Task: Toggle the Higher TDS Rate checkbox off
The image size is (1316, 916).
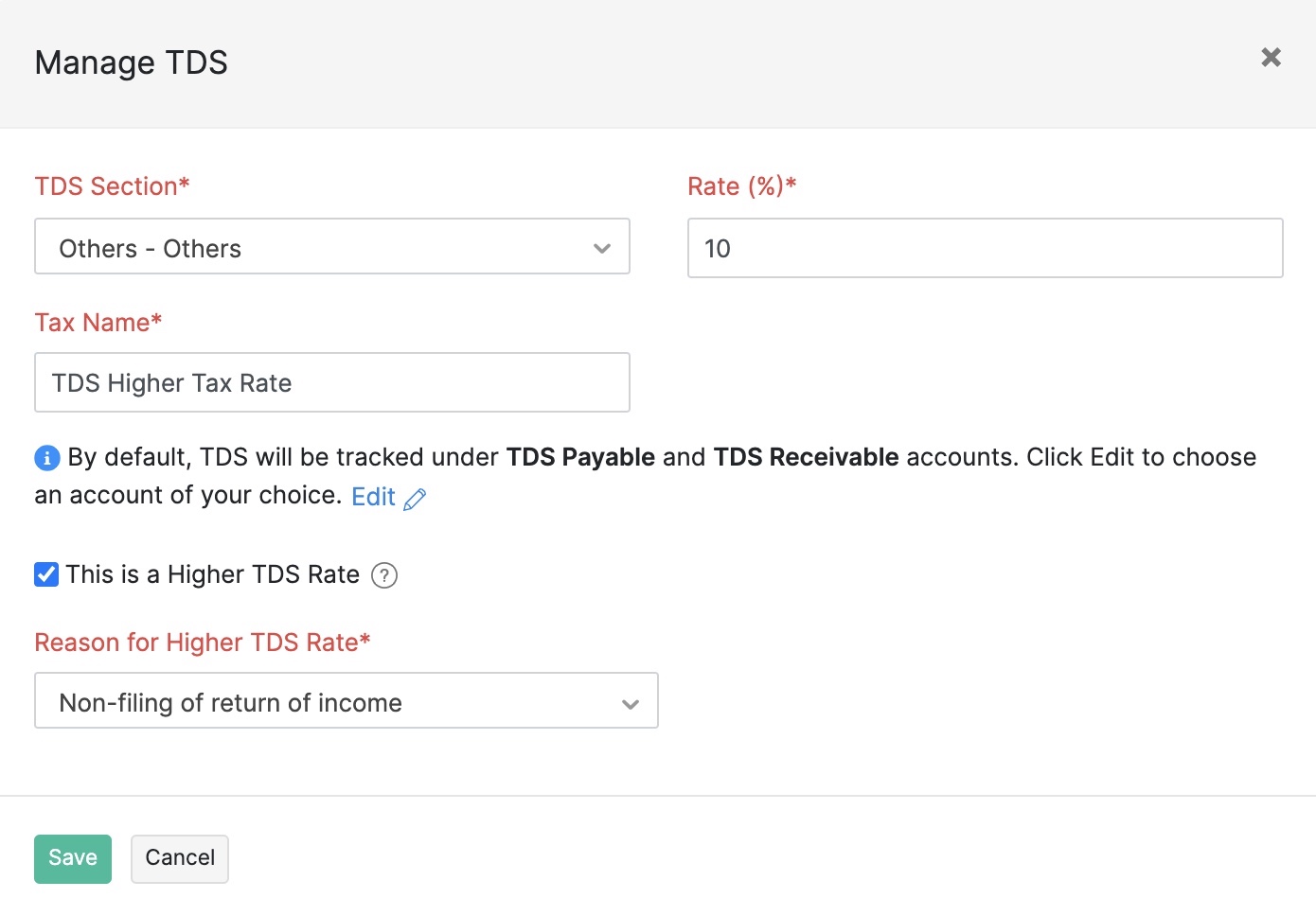Action: coord(46,574)
